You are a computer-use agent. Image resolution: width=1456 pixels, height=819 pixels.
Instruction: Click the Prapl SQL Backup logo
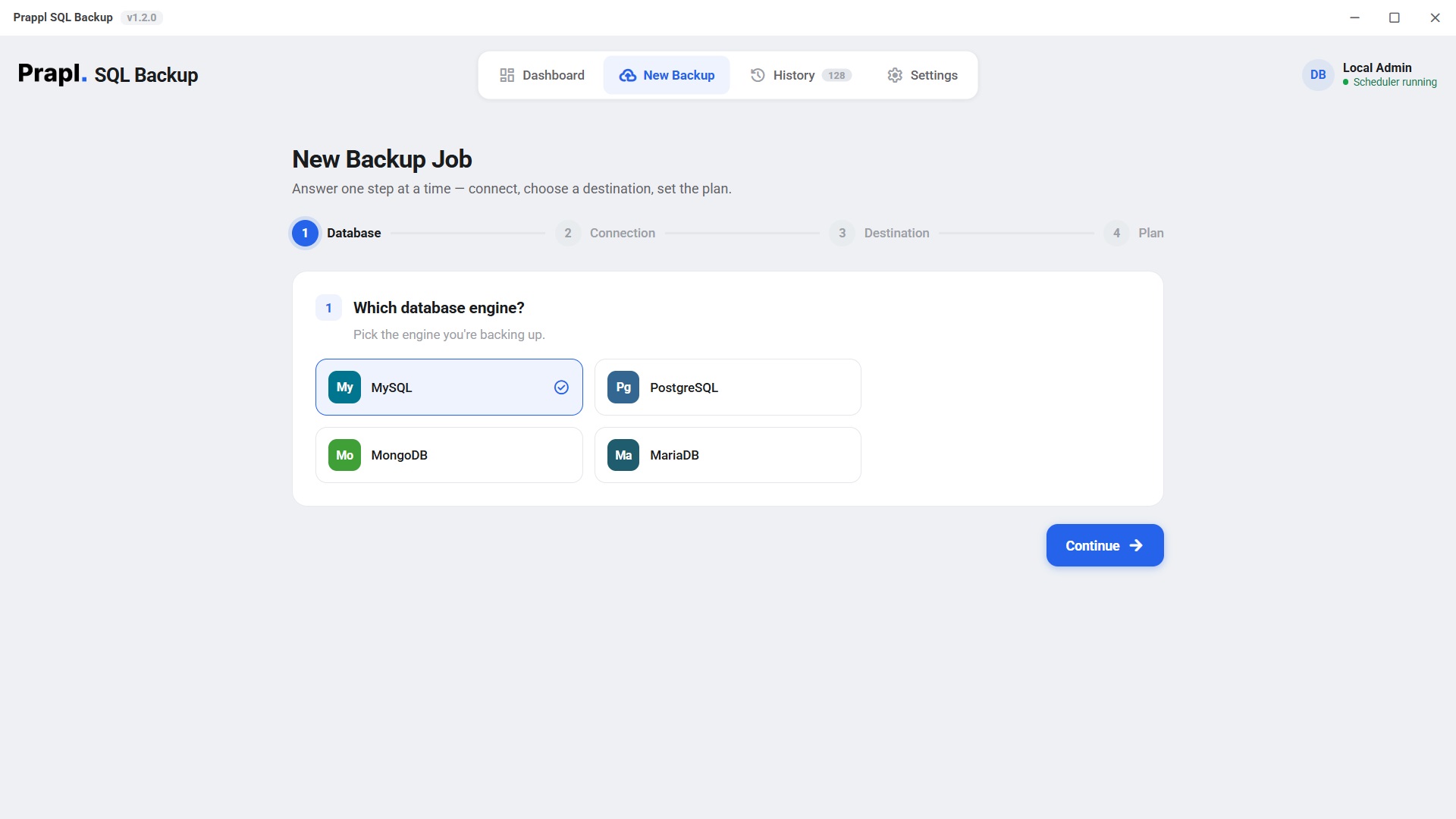tap(108, 74)
